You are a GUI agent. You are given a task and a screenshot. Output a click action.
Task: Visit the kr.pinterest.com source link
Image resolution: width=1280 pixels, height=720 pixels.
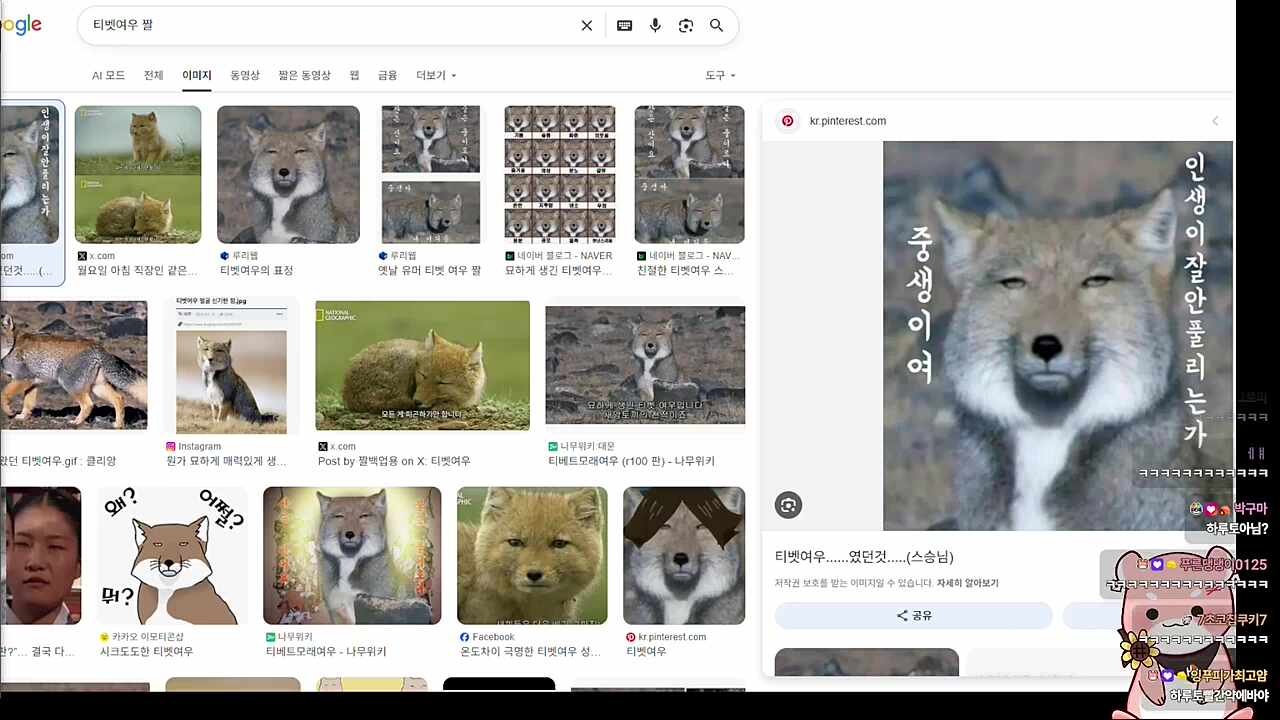click(848, 120)
